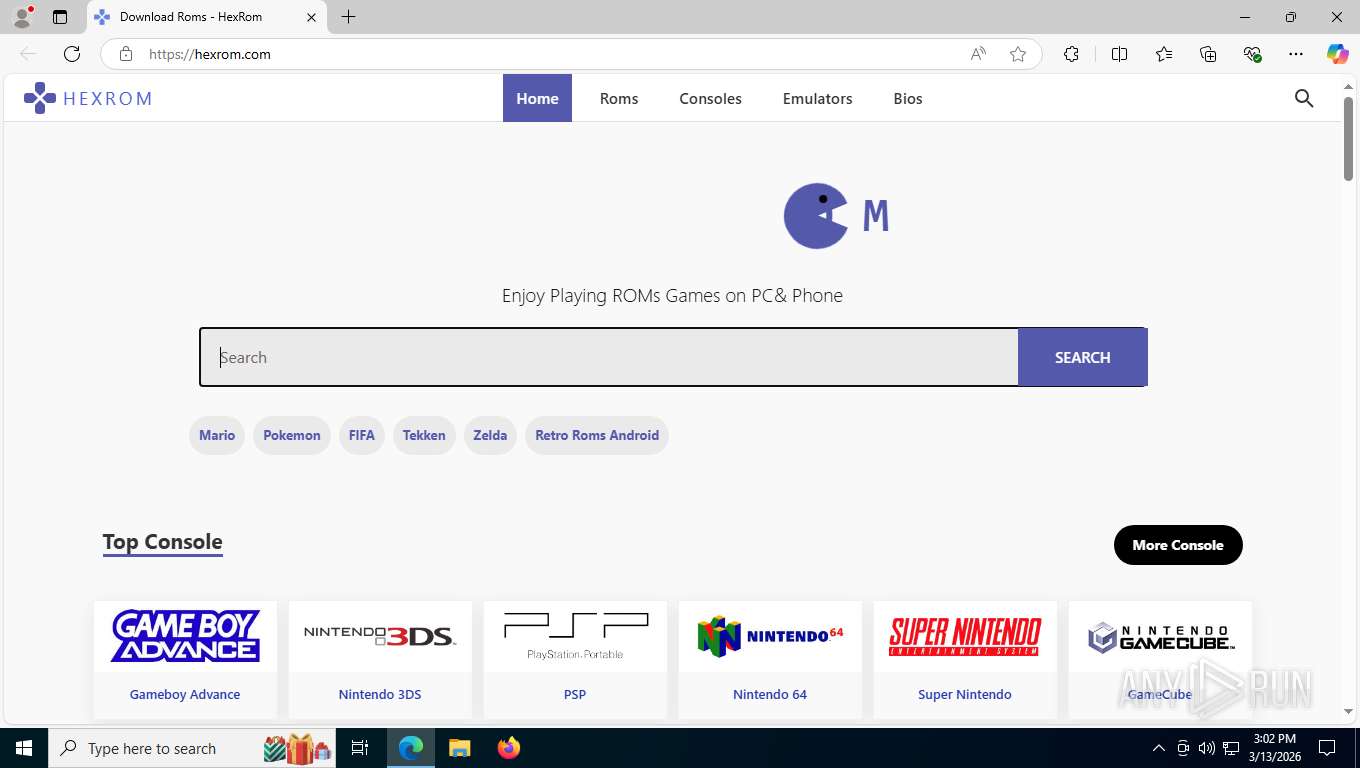
Task: Click the Nintendo 3DS text link
Action: click(380, 694)
